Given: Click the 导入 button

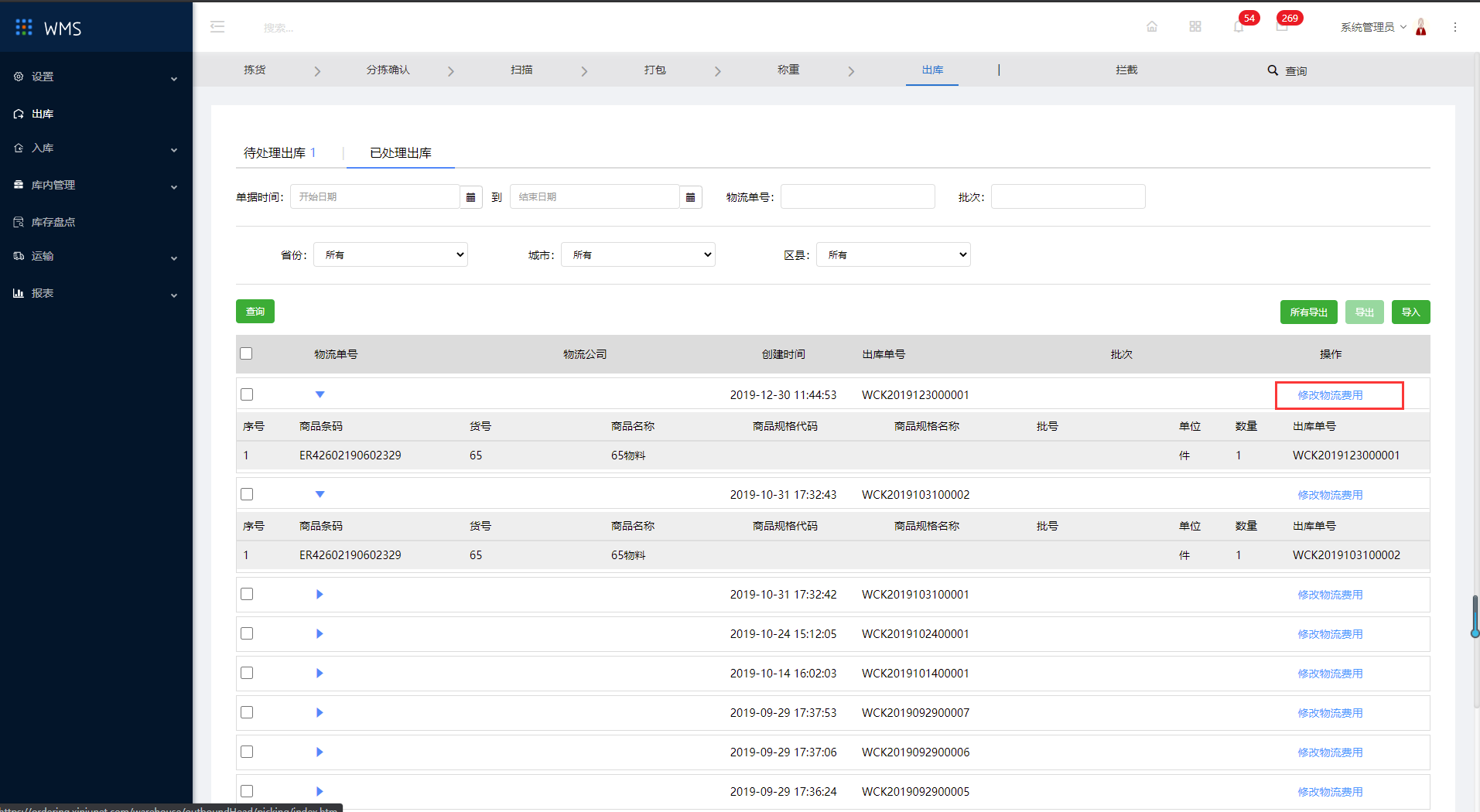Looking at the screenshot, I should (1410, 312).
